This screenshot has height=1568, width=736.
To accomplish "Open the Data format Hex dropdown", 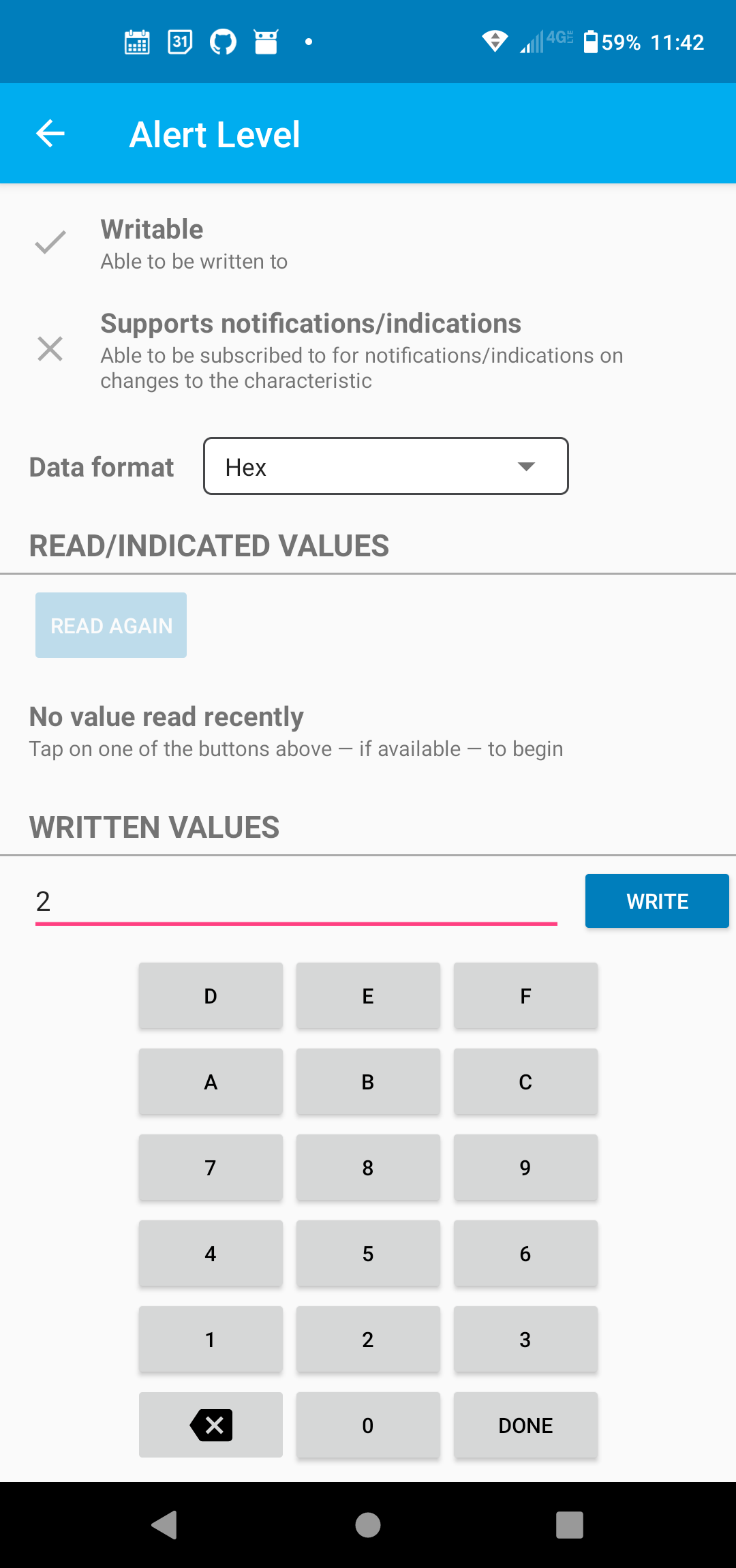I will coord(386,466).
